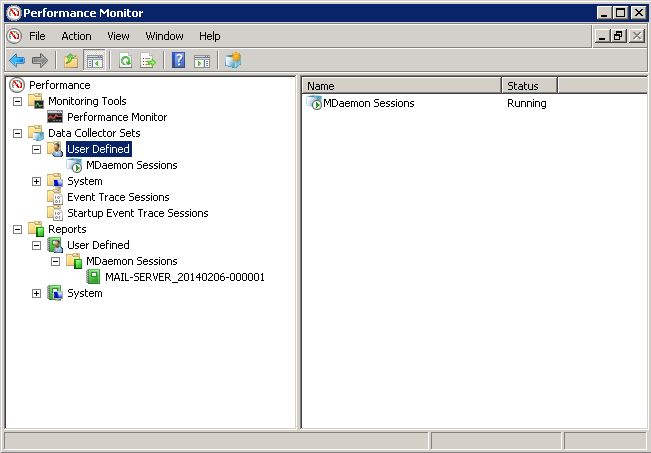
Task: Click the Monitoring Tools folder icon
Action: coord(36,101)
